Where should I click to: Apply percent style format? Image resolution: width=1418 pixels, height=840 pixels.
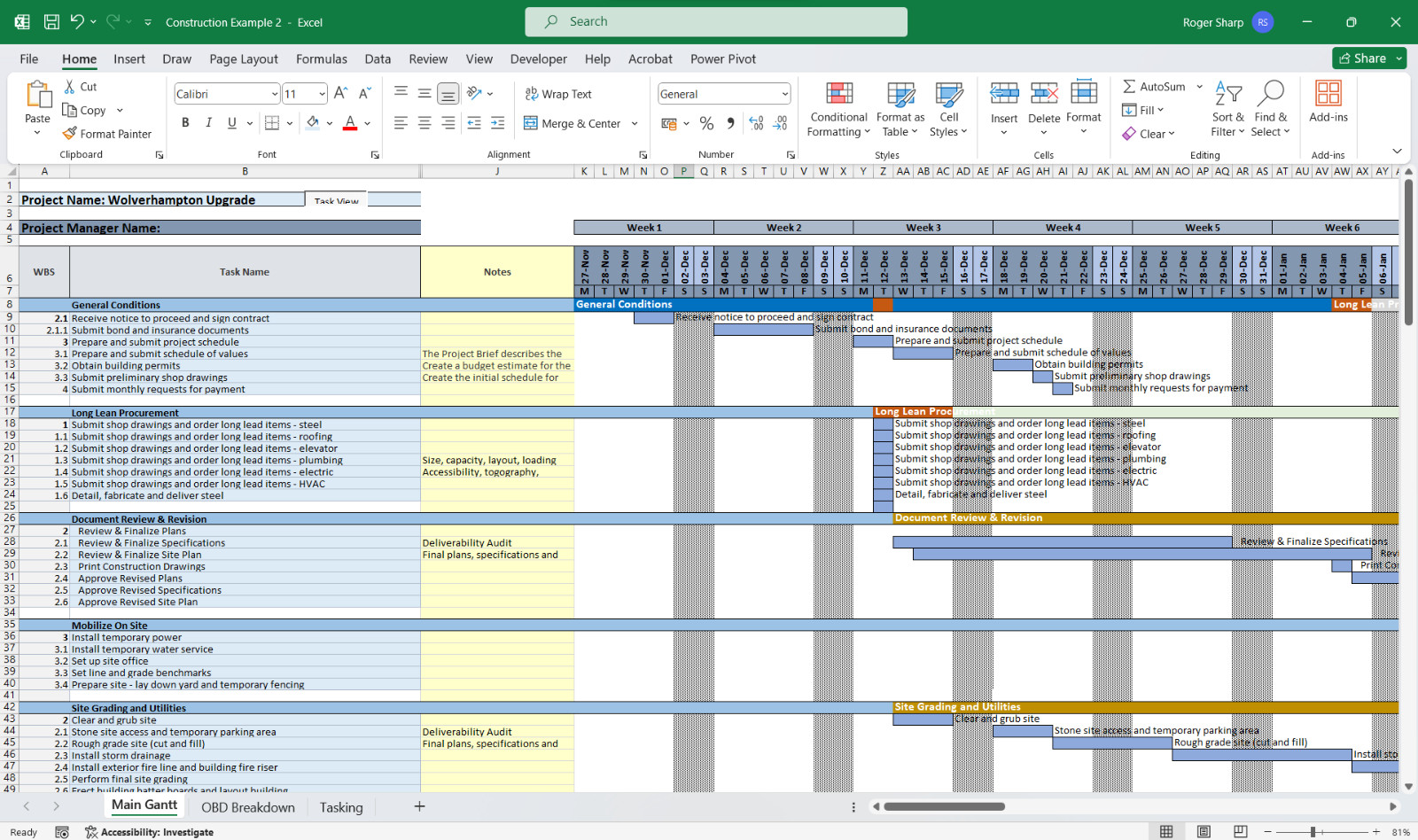[706, 123]
